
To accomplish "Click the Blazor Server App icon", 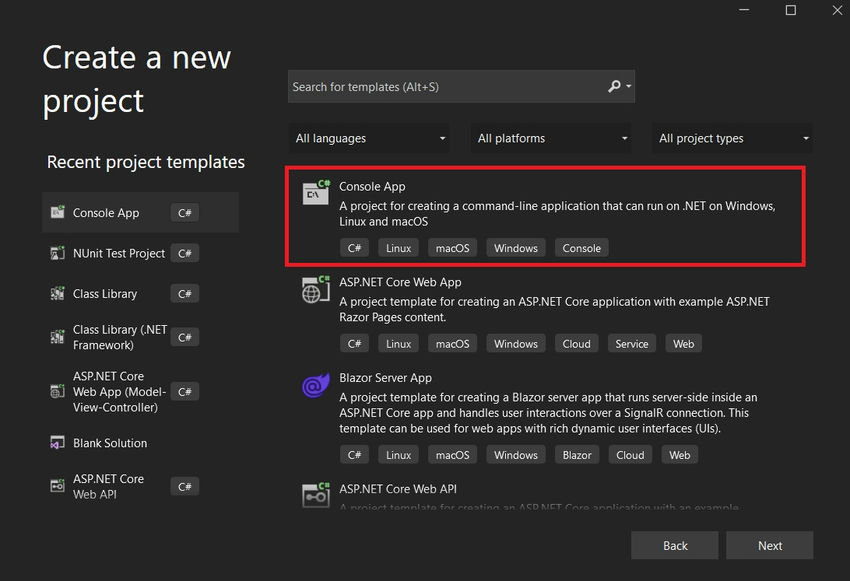I will pos(315,385).
